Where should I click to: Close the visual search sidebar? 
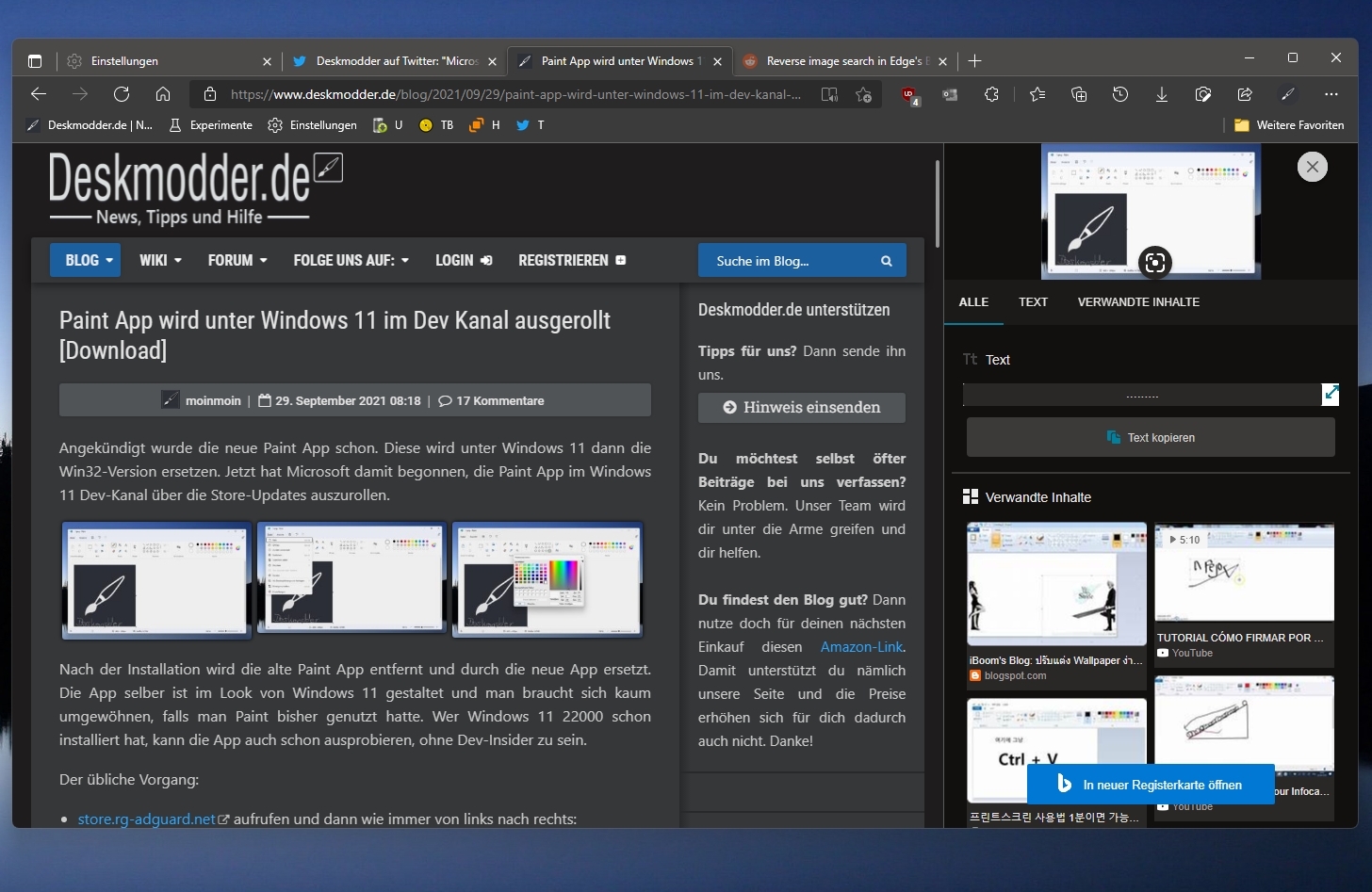pyautogui.click(x=1313, y=167)
